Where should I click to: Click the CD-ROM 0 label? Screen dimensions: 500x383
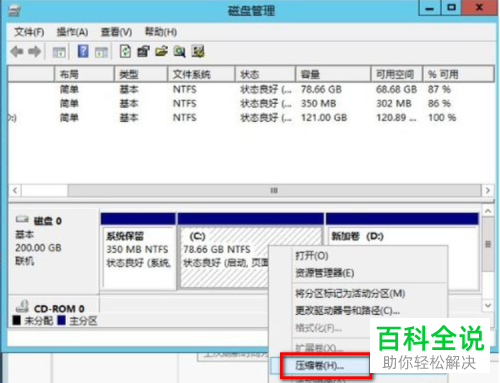(x=59, y=308)
